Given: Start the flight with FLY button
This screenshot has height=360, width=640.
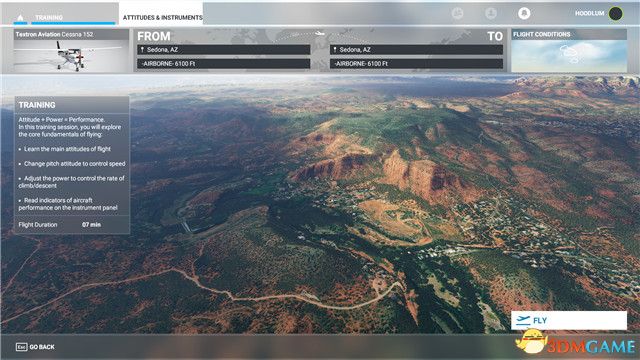Looking at the screenshot, I should [569, 320].
